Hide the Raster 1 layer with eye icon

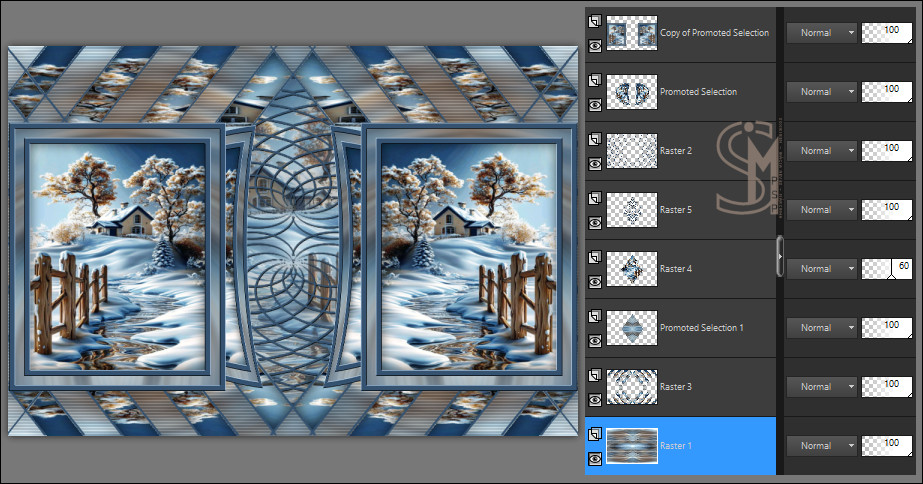tap(595, 458)
